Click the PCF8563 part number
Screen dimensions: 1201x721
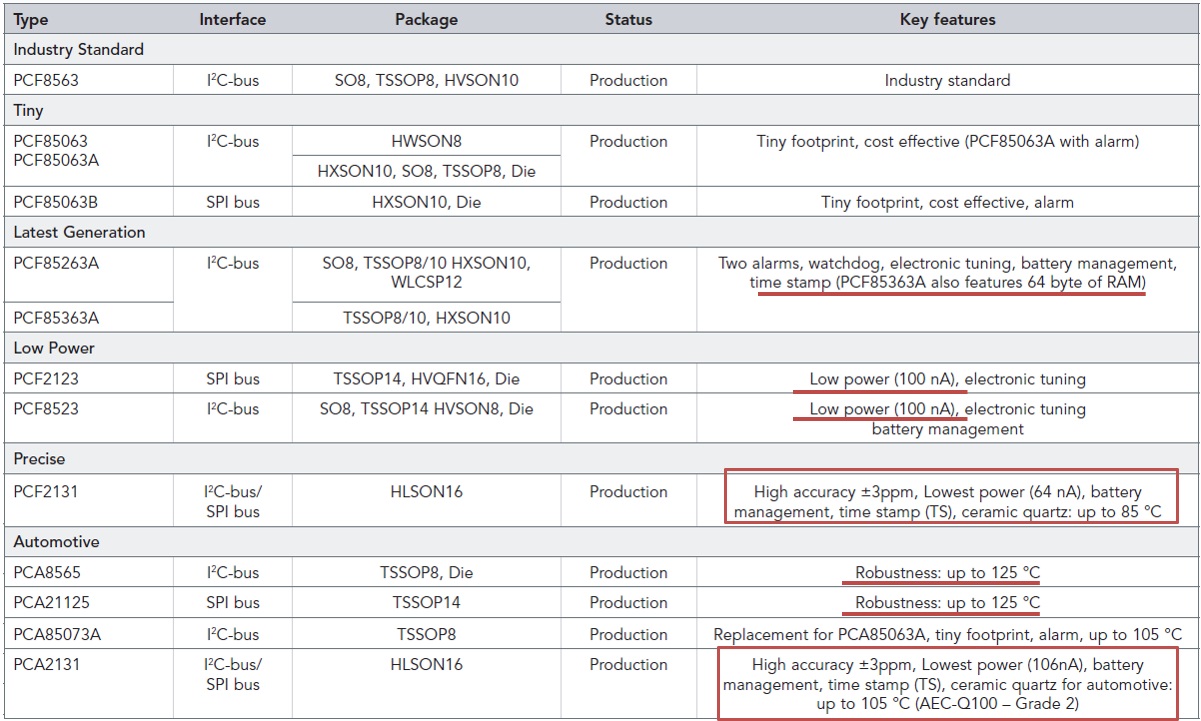(x=46, y=80)
